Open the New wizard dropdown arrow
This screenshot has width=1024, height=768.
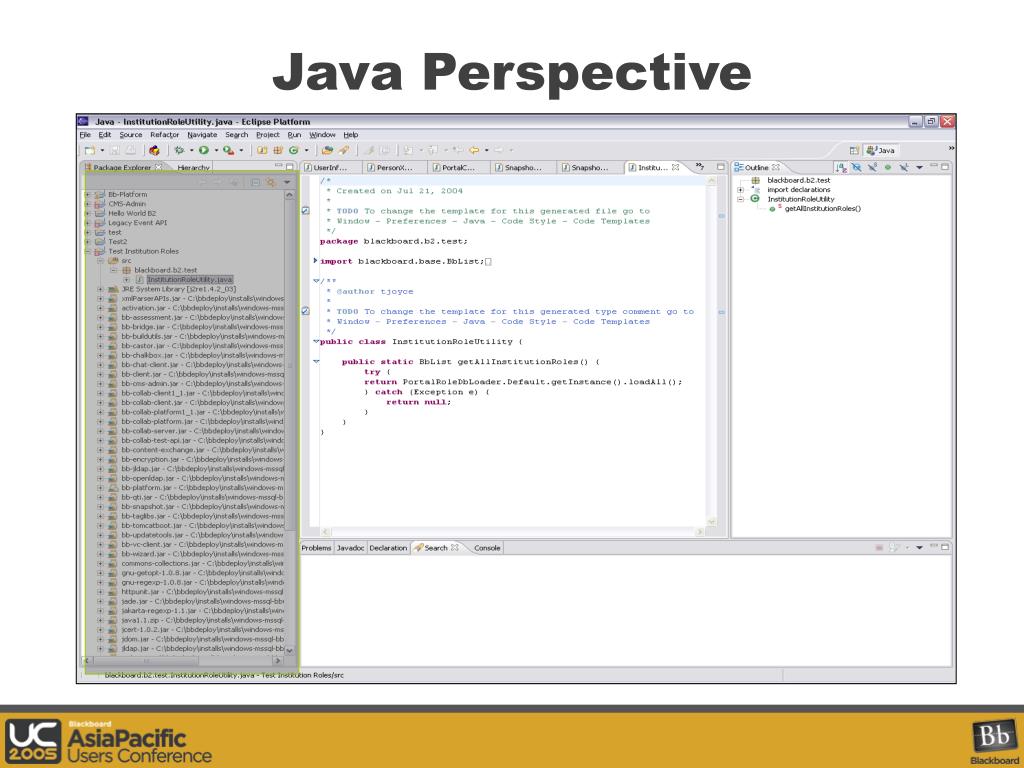(102, 150)
